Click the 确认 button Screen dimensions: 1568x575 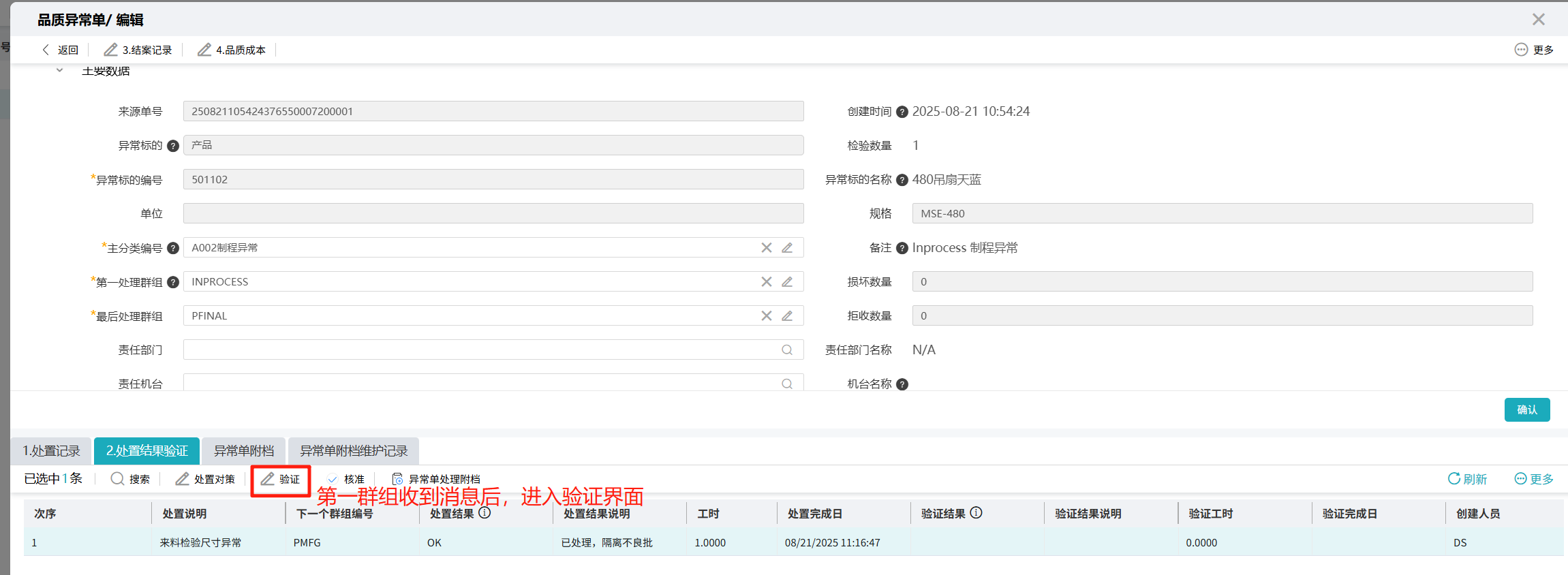tap(1527, 409)
